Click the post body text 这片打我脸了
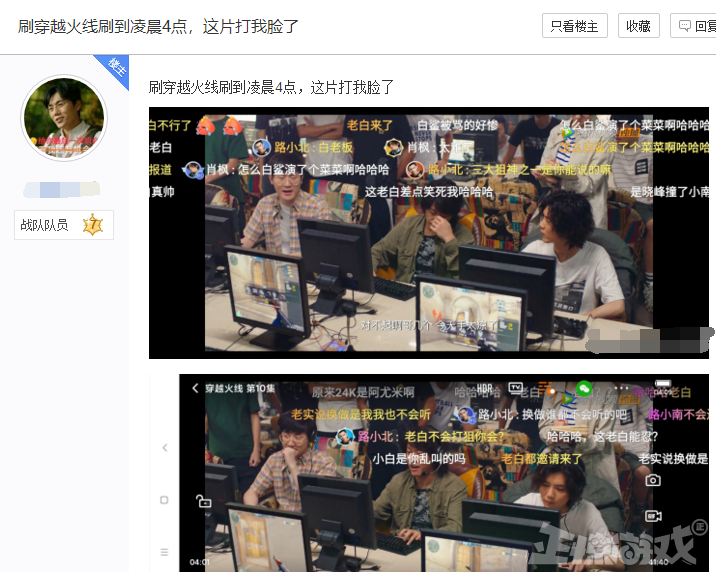 352,87
